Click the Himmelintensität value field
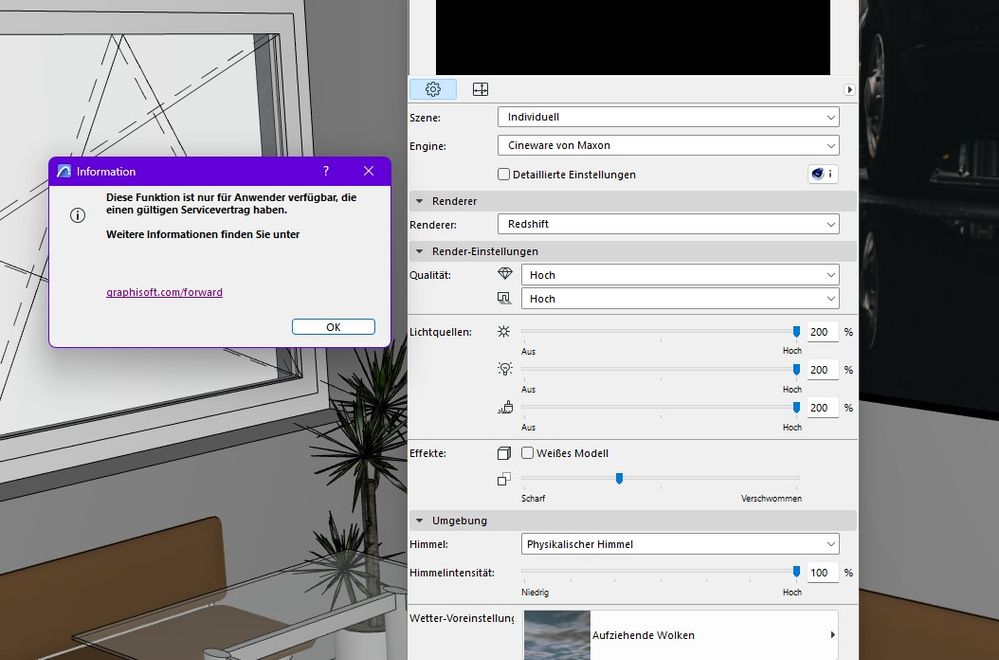 (x=823, y=573)
